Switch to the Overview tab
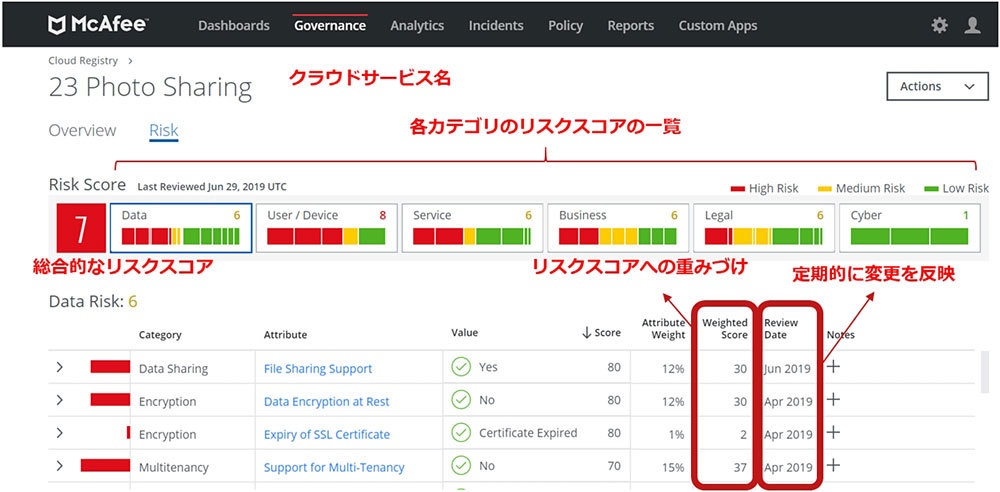Image resolution: width=1000 pixels, height=492 pixels. [x=82, y=131]
